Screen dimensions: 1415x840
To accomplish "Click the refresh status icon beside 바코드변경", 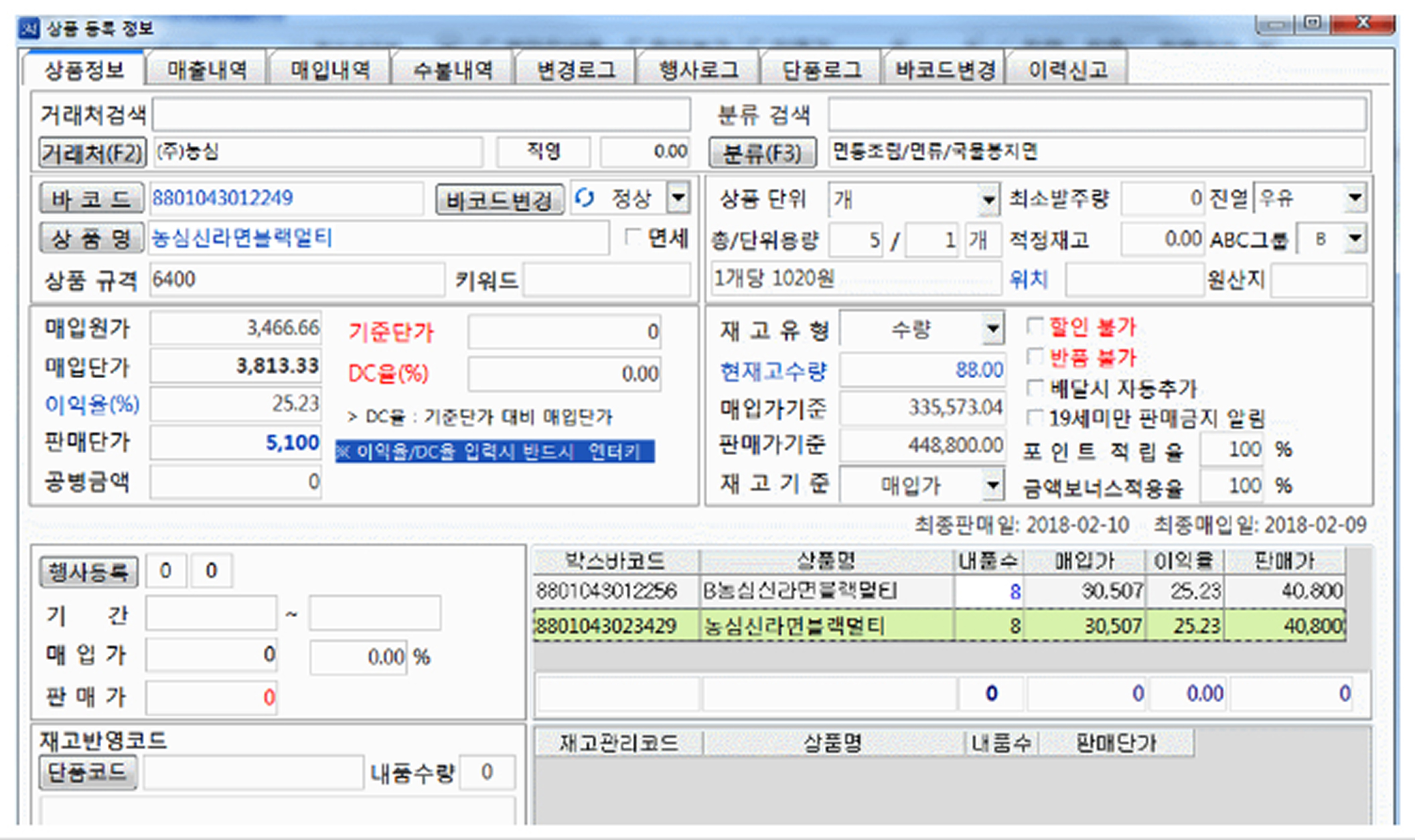I will click(x=586, y=198).
